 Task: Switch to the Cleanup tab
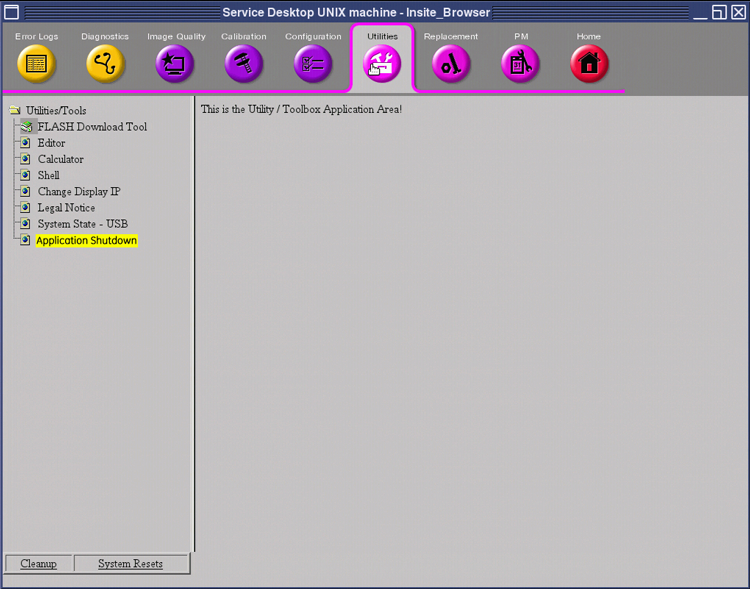[39, 564]
